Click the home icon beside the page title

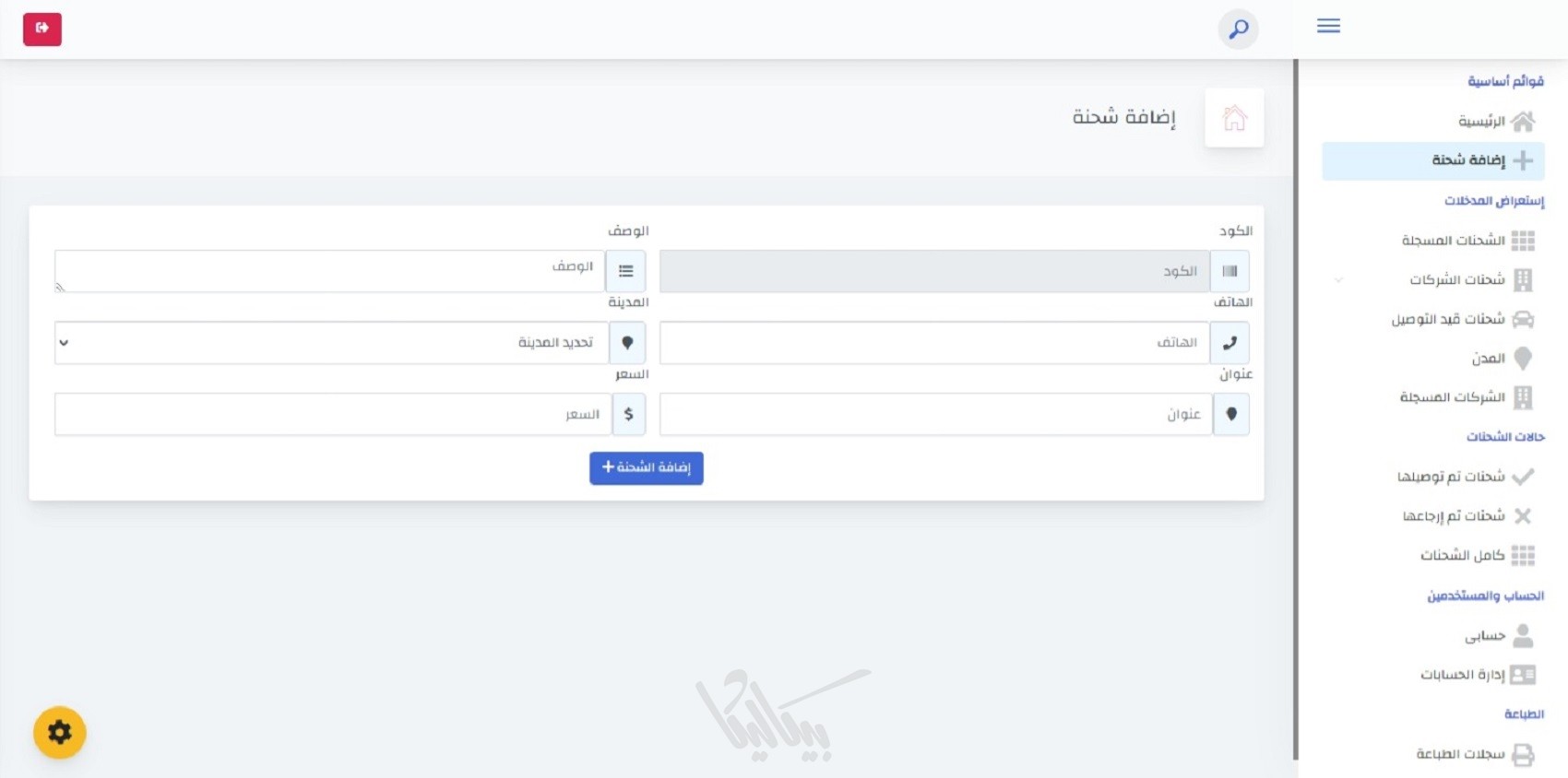click(x=1234, y=118)
